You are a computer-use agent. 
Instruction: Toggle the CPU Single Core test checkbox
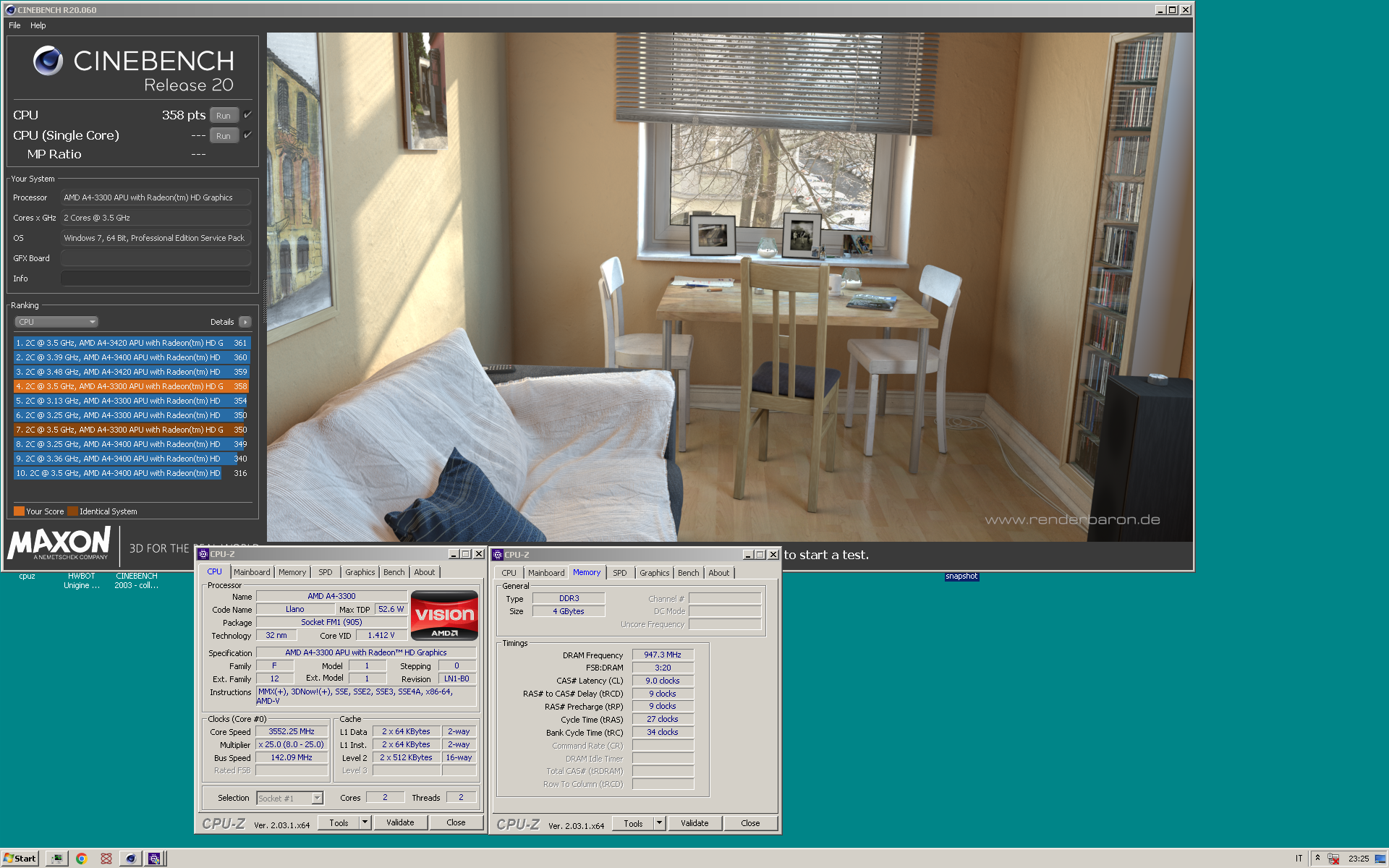click(x=247, y=135)
